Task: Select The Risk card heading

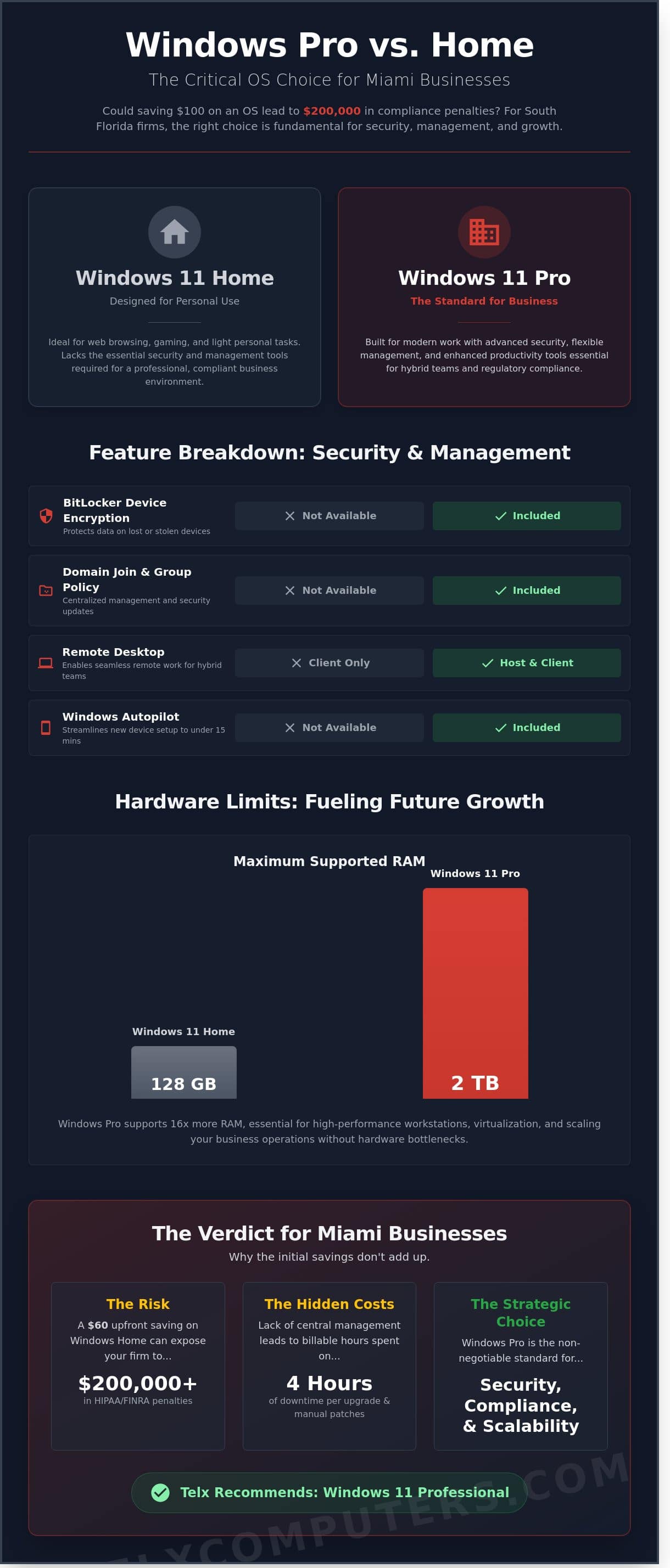Action: pyautogui.click(x=138, y=1304)
